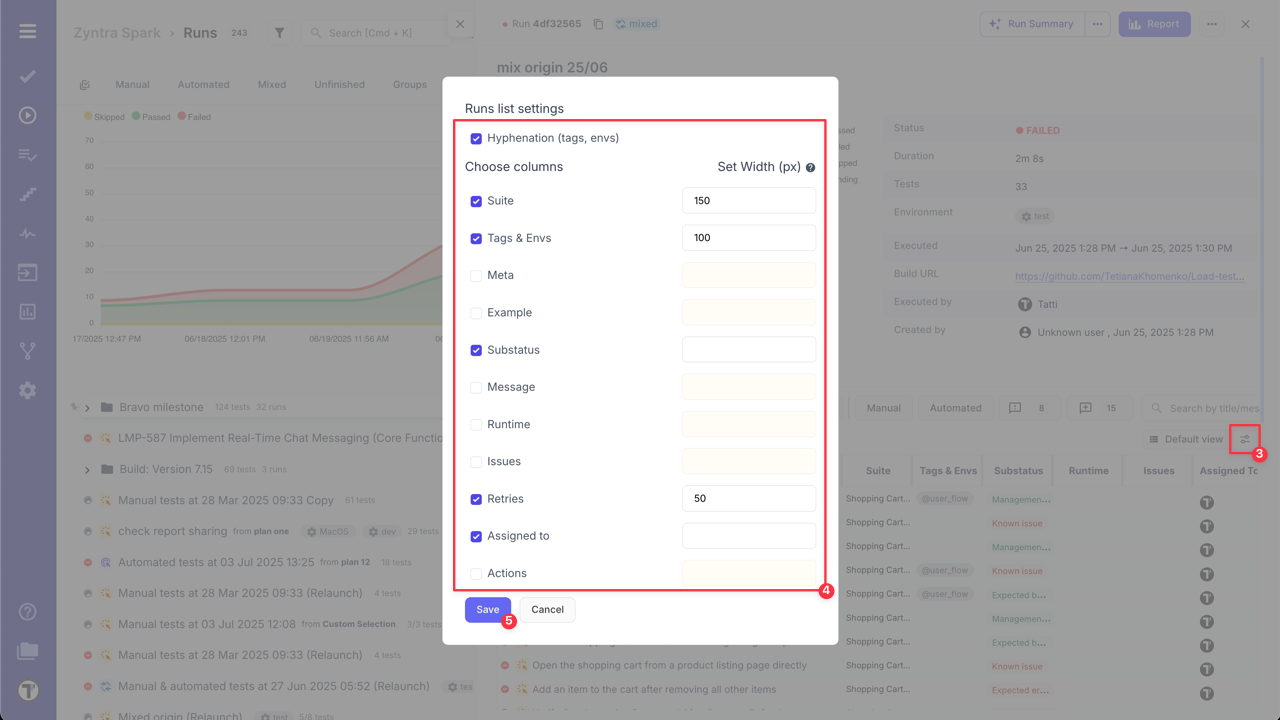1280x720 pixels.
Task: Save the Runs list settings
Action: (x=488, y=609)
